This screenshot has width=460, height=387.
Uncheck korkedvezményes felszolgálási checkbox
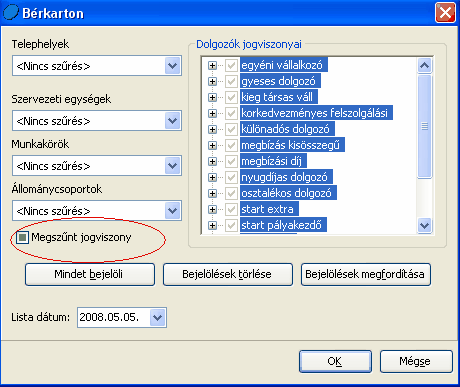click(231, 113)
